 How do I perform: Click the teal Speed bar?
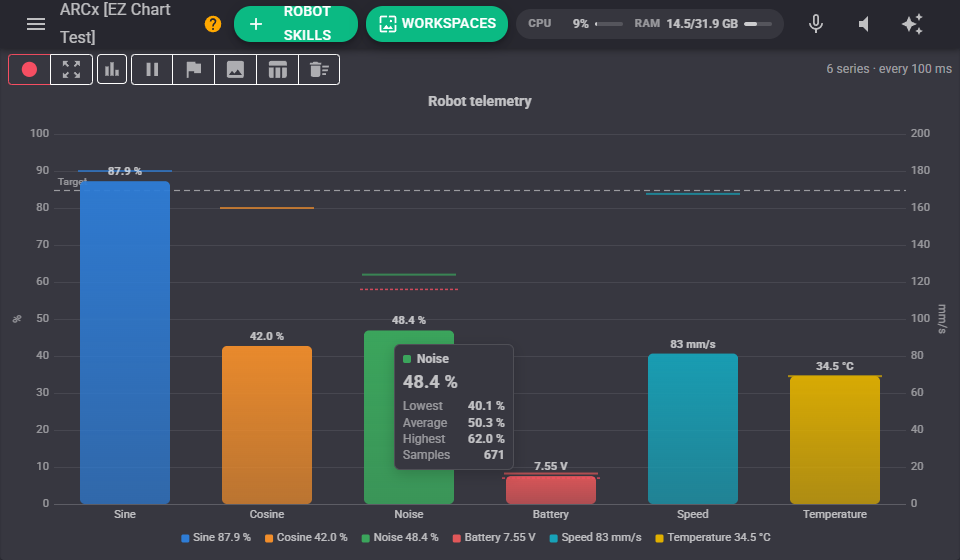[692, 428]
